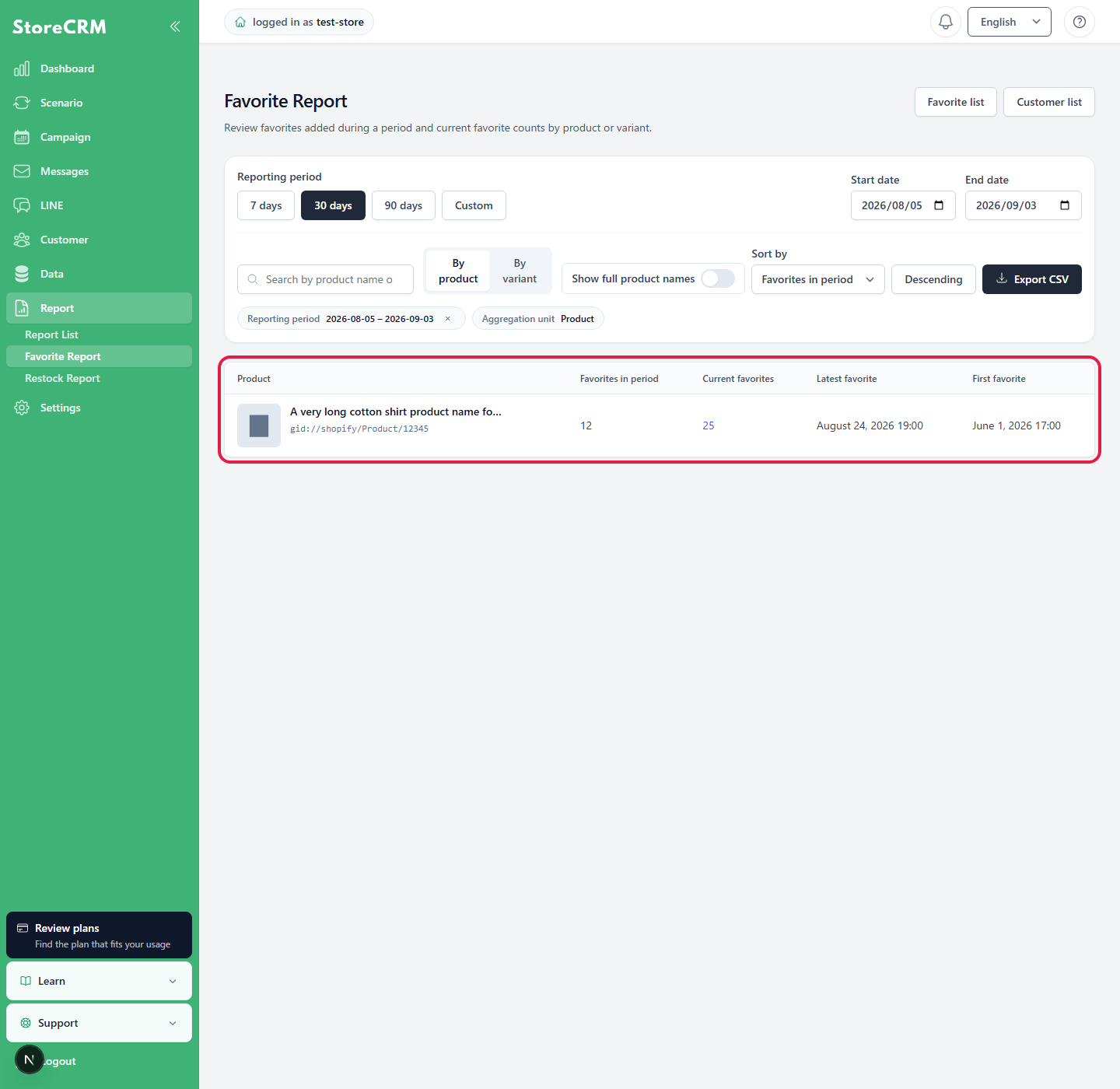Click the Latest favorite column header
This screenshot has width=1120, height=1089.
(x=846, y=379)
